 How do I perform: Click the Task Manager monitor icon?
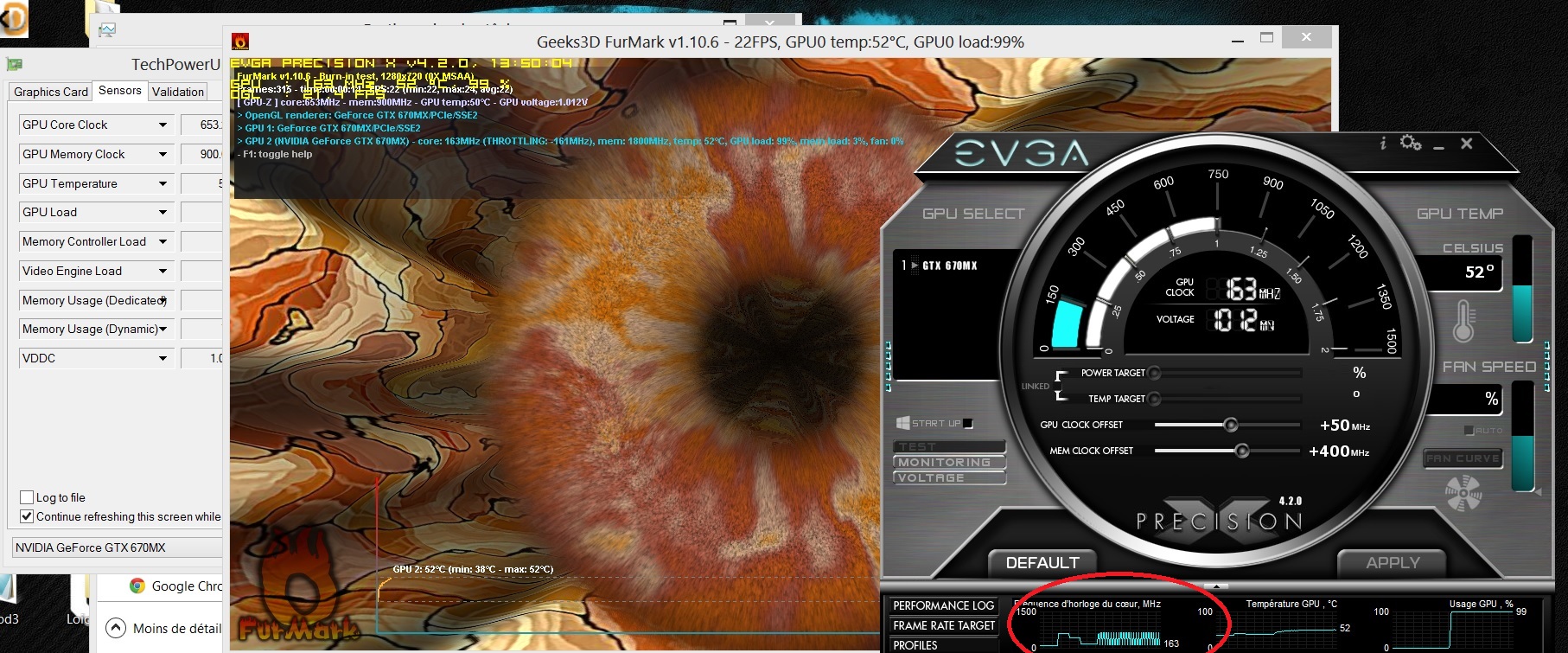point(107,30)
